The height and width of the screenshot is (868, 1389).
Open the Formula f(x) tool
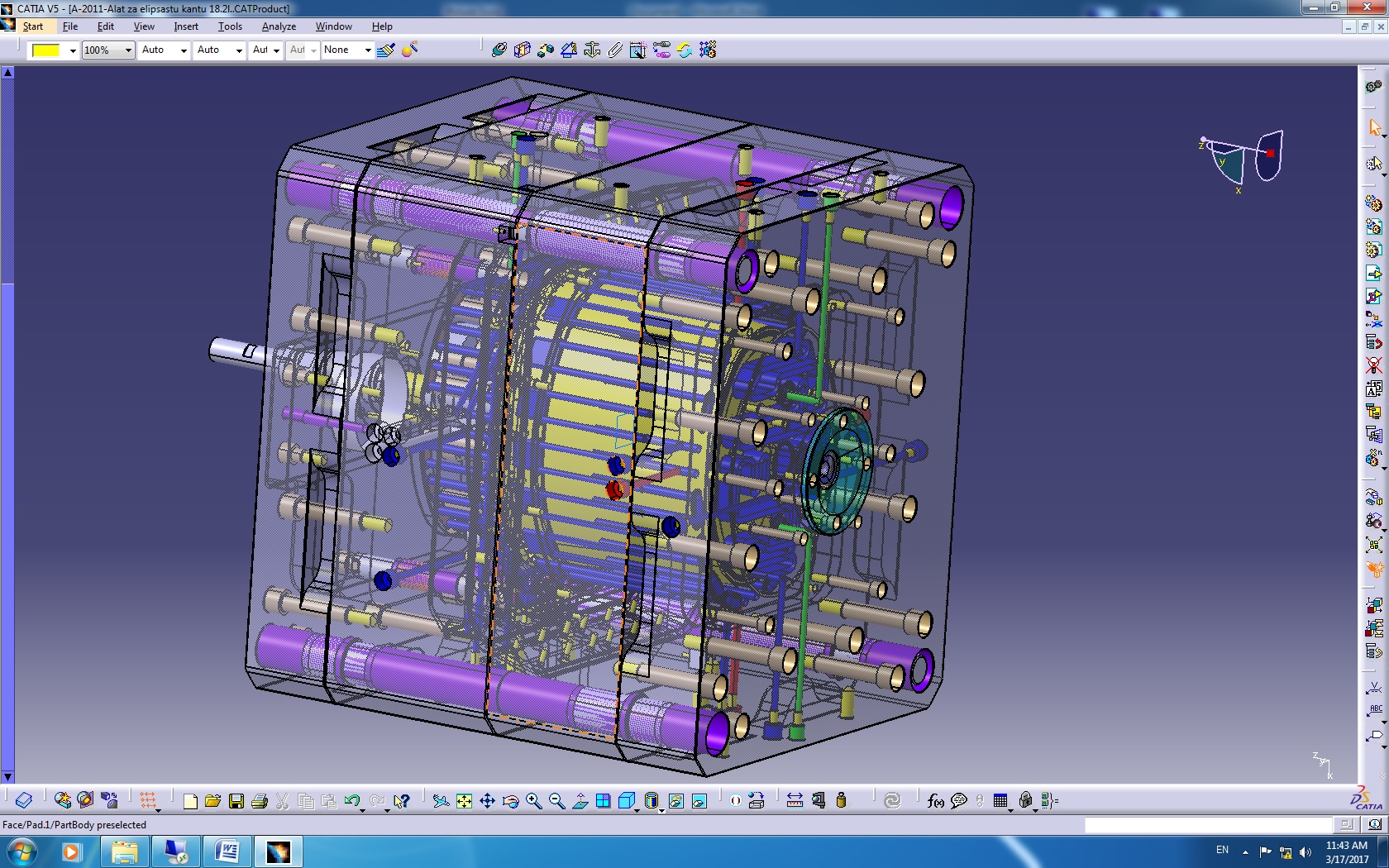point(936,800)
